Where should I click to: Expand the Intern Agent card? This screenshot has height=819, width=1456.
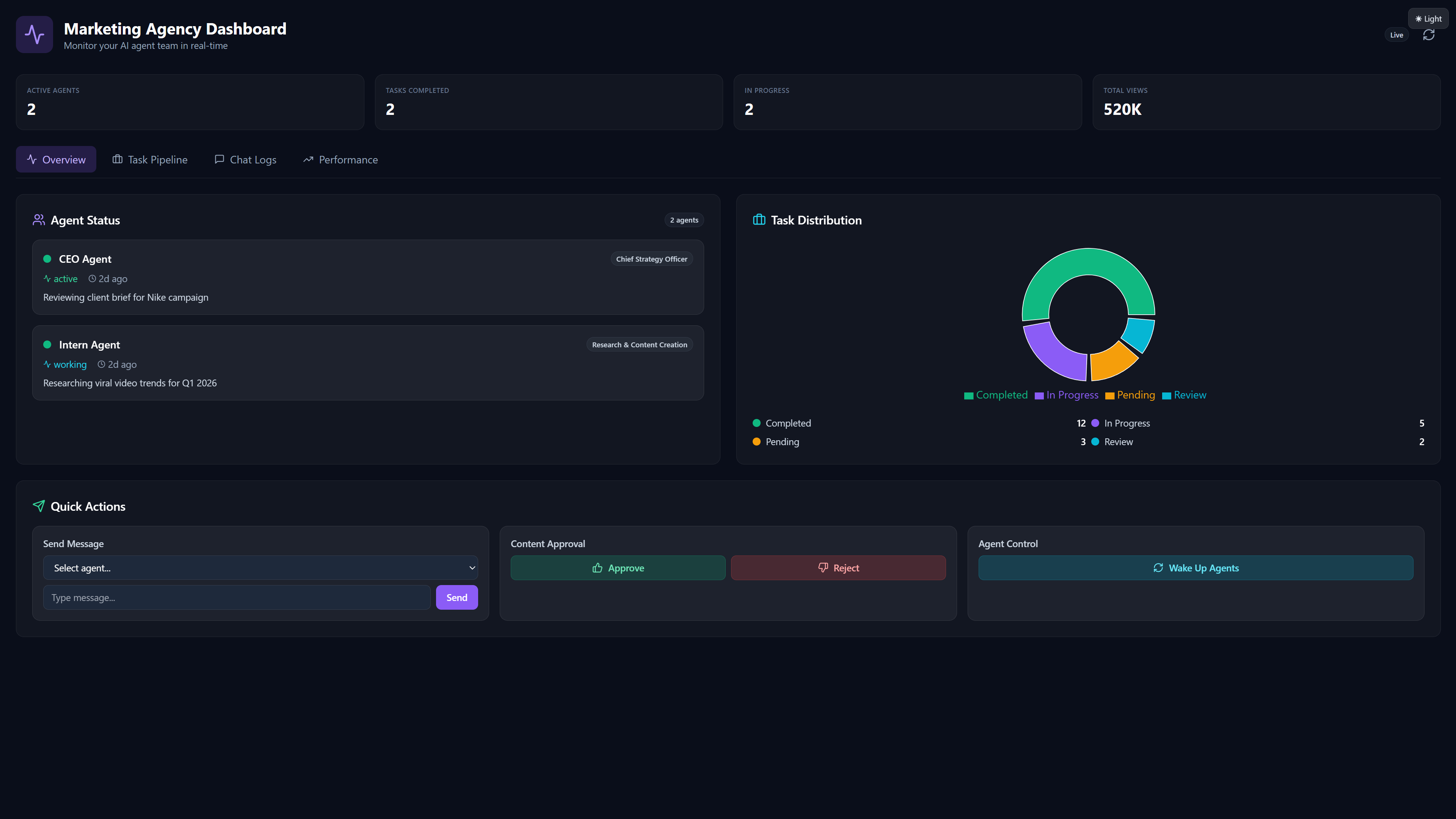coord(367,363)
